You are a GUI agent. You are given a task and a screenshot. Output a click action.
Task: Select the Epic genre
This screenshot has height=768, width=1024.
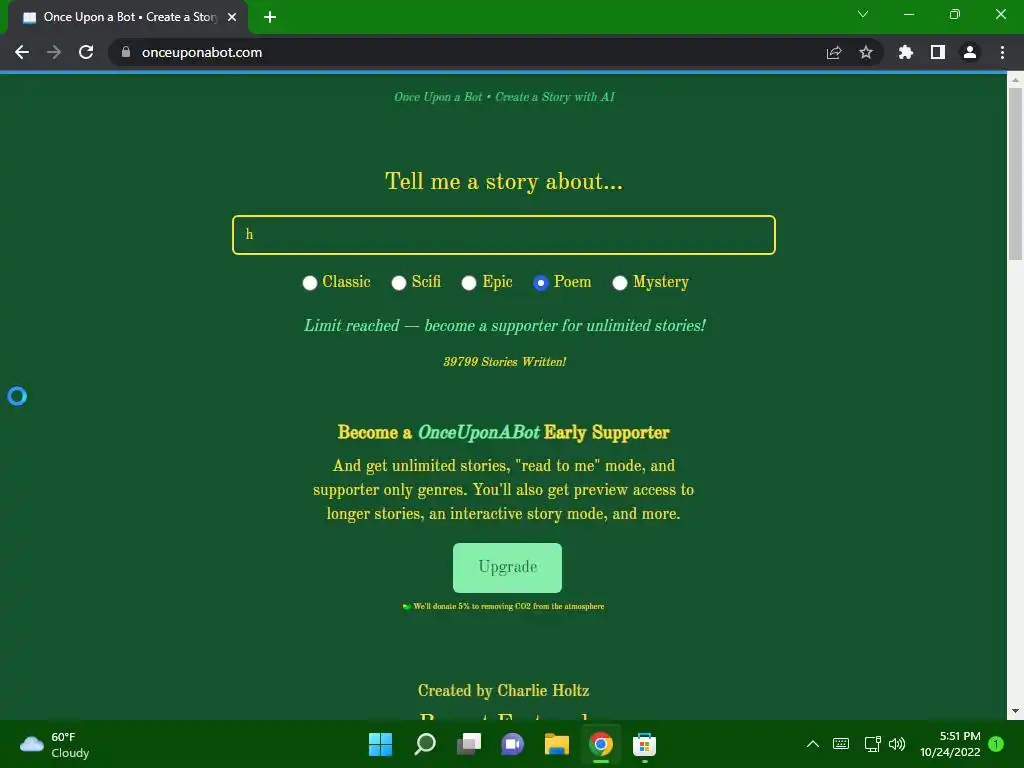(x=468, y=282)
